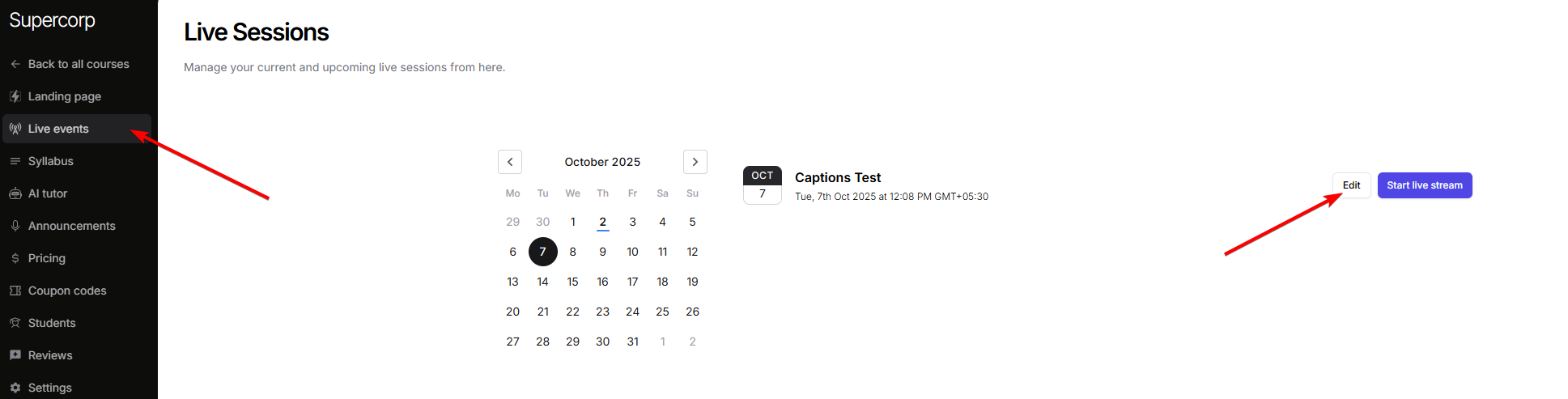Pick October 15 in the calendar

[573, 282]
